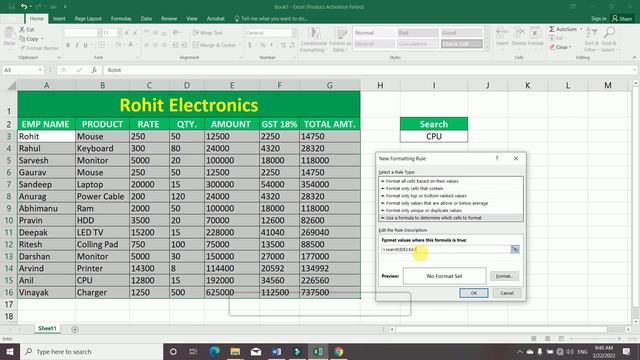Screen dimensions: 640x360
Task: Click Cancel in the New Formatting Rule dialog
Action: coord(507,293)
